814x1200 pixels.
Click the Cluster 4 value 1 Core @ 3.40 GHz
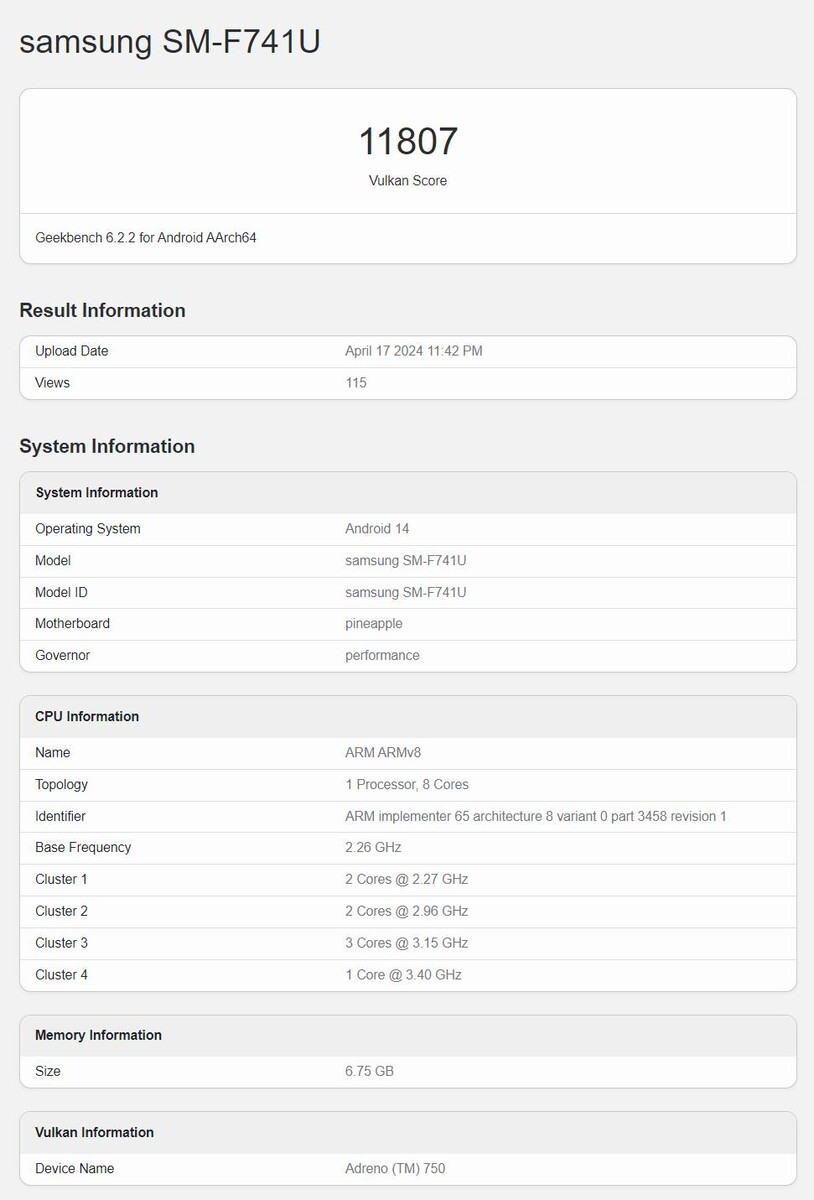[403, 975]
